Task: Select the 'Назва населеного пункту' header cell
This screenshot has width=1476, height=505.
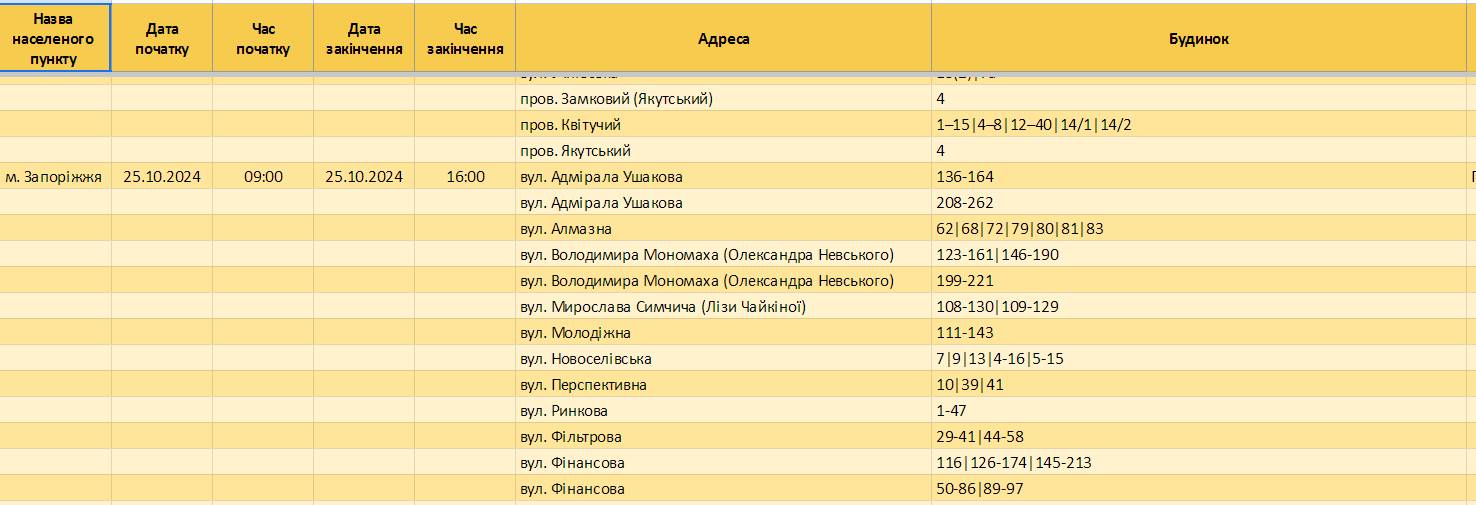Action: (55, 38)
